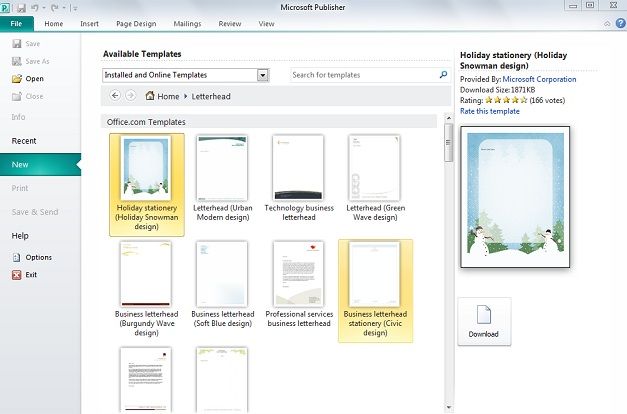
Task: Select Letterhead Urban Modern design template
Action: pos(223,179)
